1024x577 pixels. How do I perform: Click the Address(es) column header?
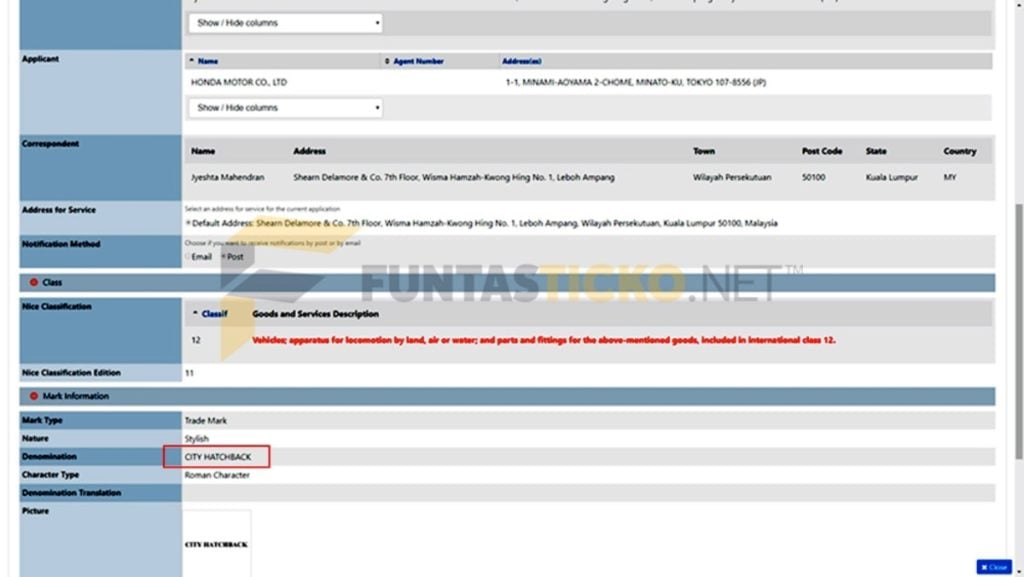pos(521,61)
